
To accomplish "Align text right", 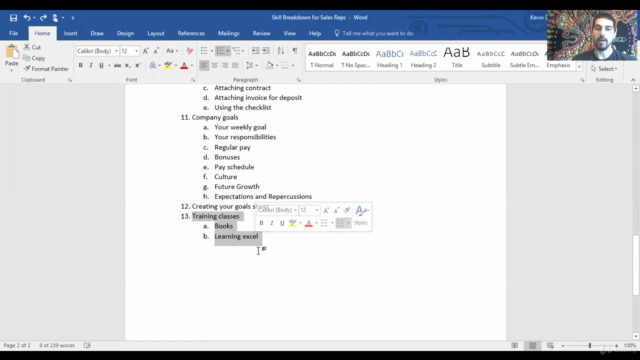I will coord(224,65).
